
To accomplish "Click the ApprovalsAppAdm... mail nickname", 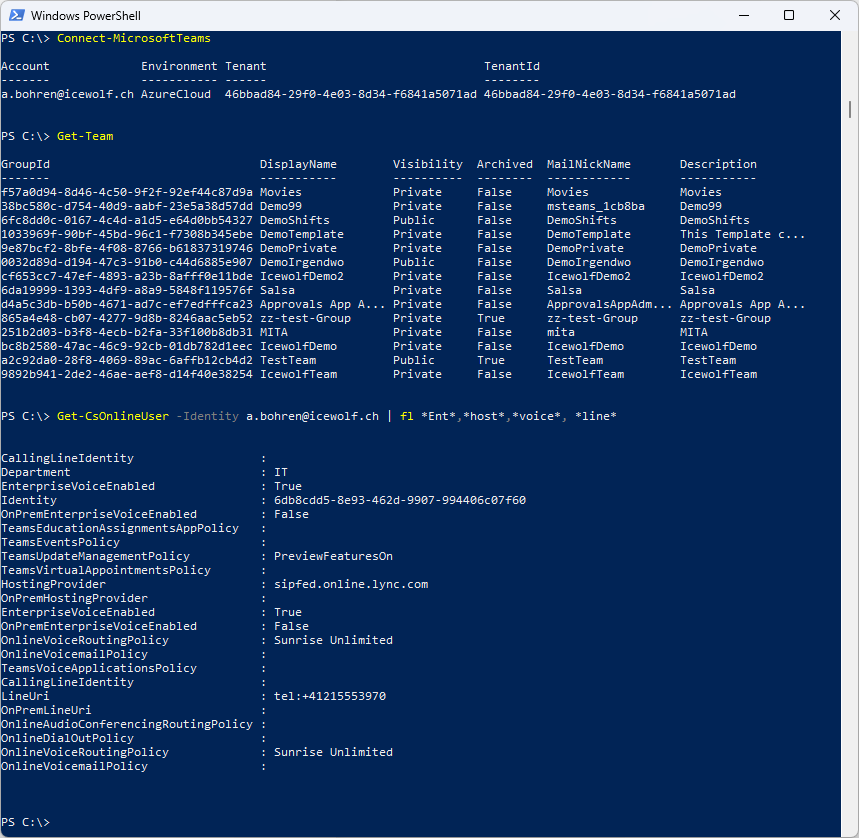I will tap(609, 305).
